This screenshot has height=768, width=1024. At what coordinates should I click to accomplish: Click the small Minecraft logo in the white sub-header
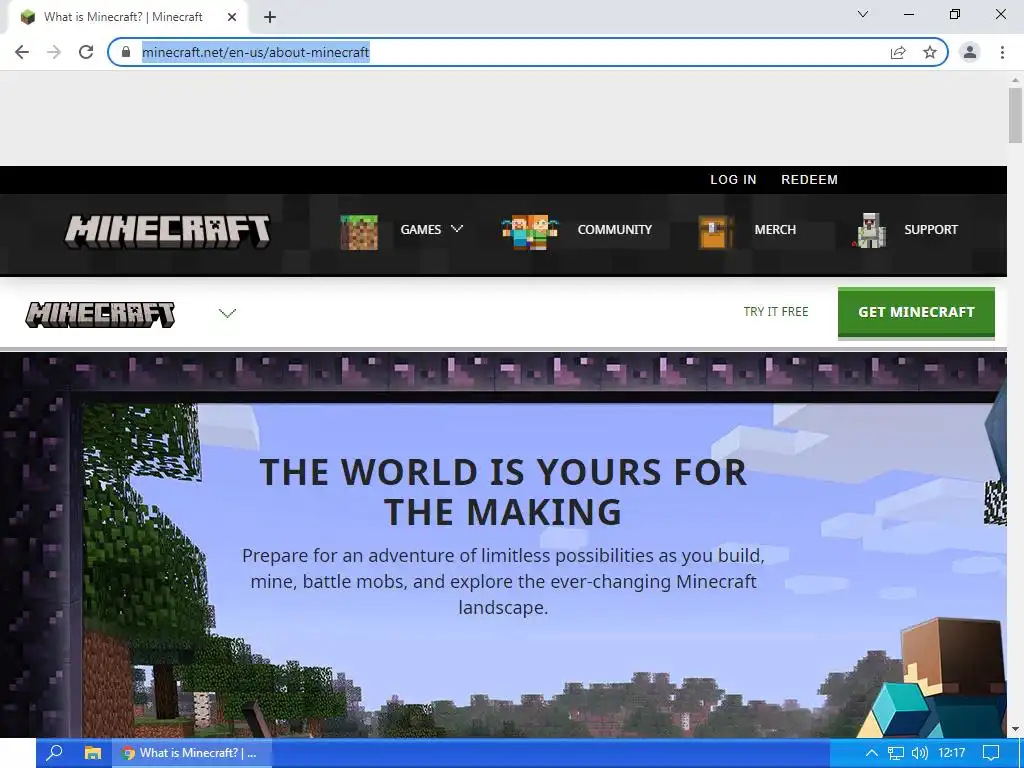(100, 314)
